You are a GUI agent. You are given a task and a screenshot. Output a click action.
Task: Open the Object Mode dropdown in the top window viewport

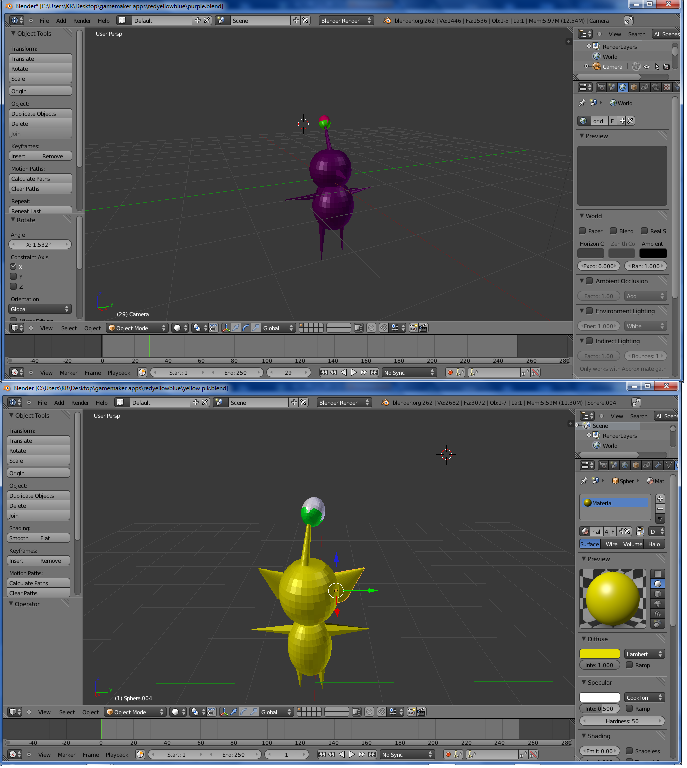pos(137,328)
